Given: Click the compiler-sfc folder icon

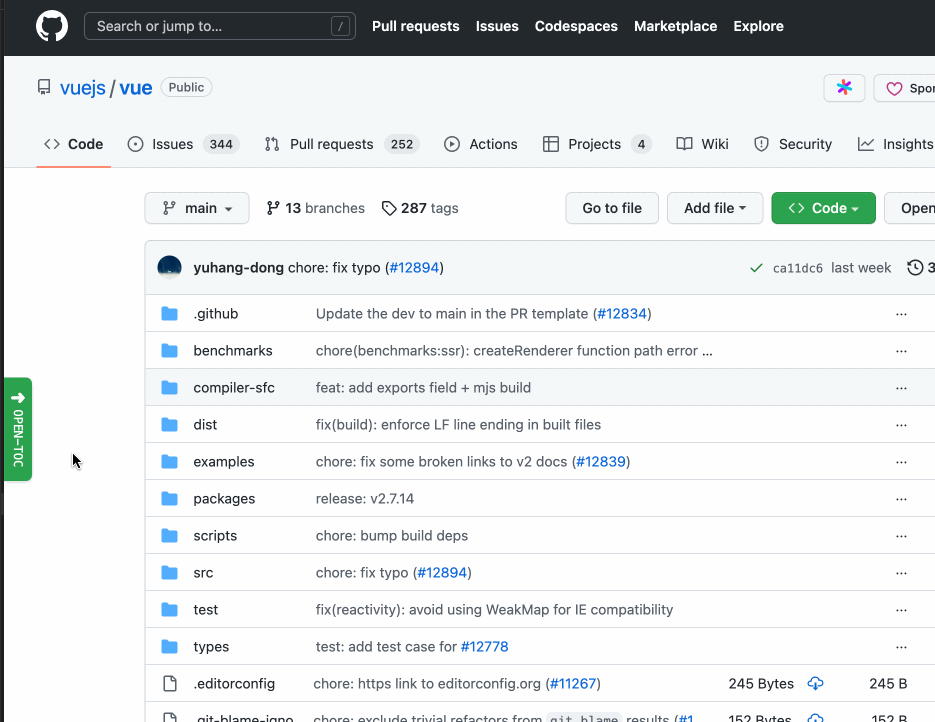Looking at the screenshot, I should pos(170,388).
